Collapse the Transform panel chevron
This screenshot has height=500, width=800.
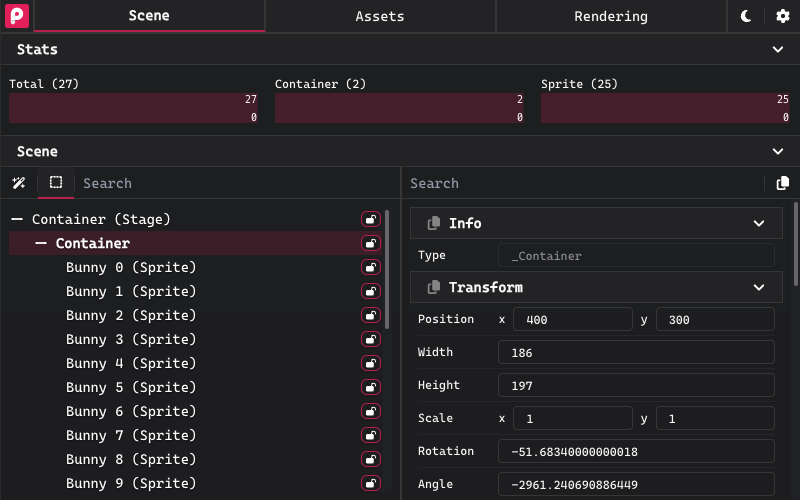click(x=759, y=287)
